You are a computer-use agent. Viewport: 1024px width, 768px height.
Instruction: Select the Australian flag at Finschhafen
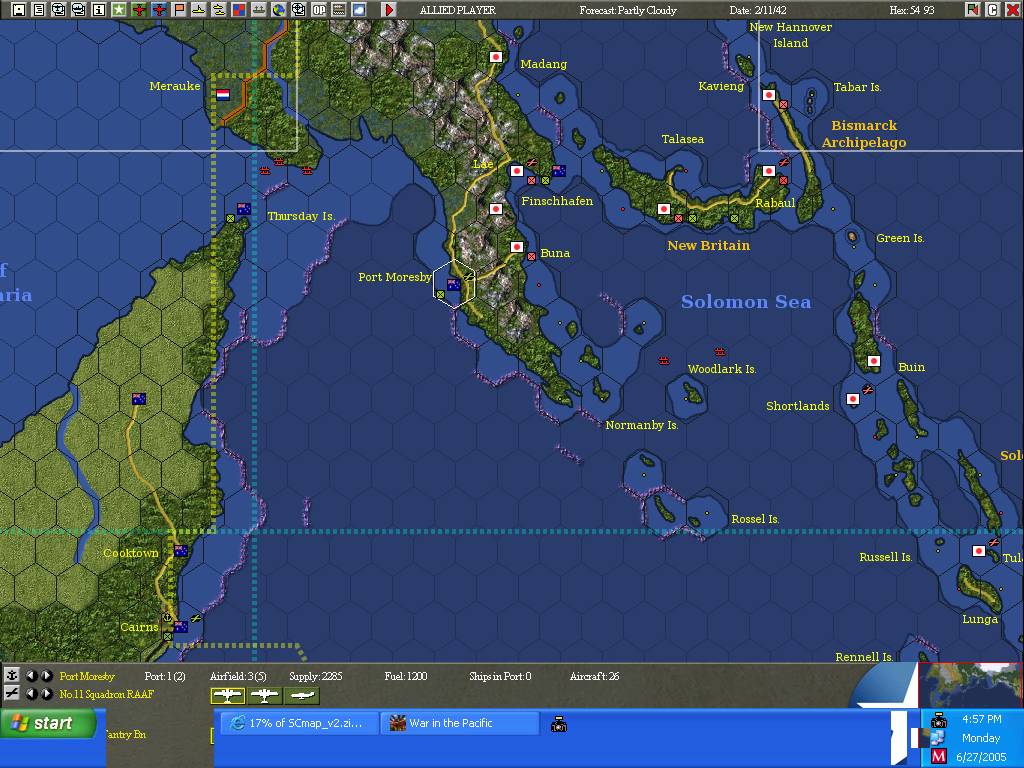559,171
